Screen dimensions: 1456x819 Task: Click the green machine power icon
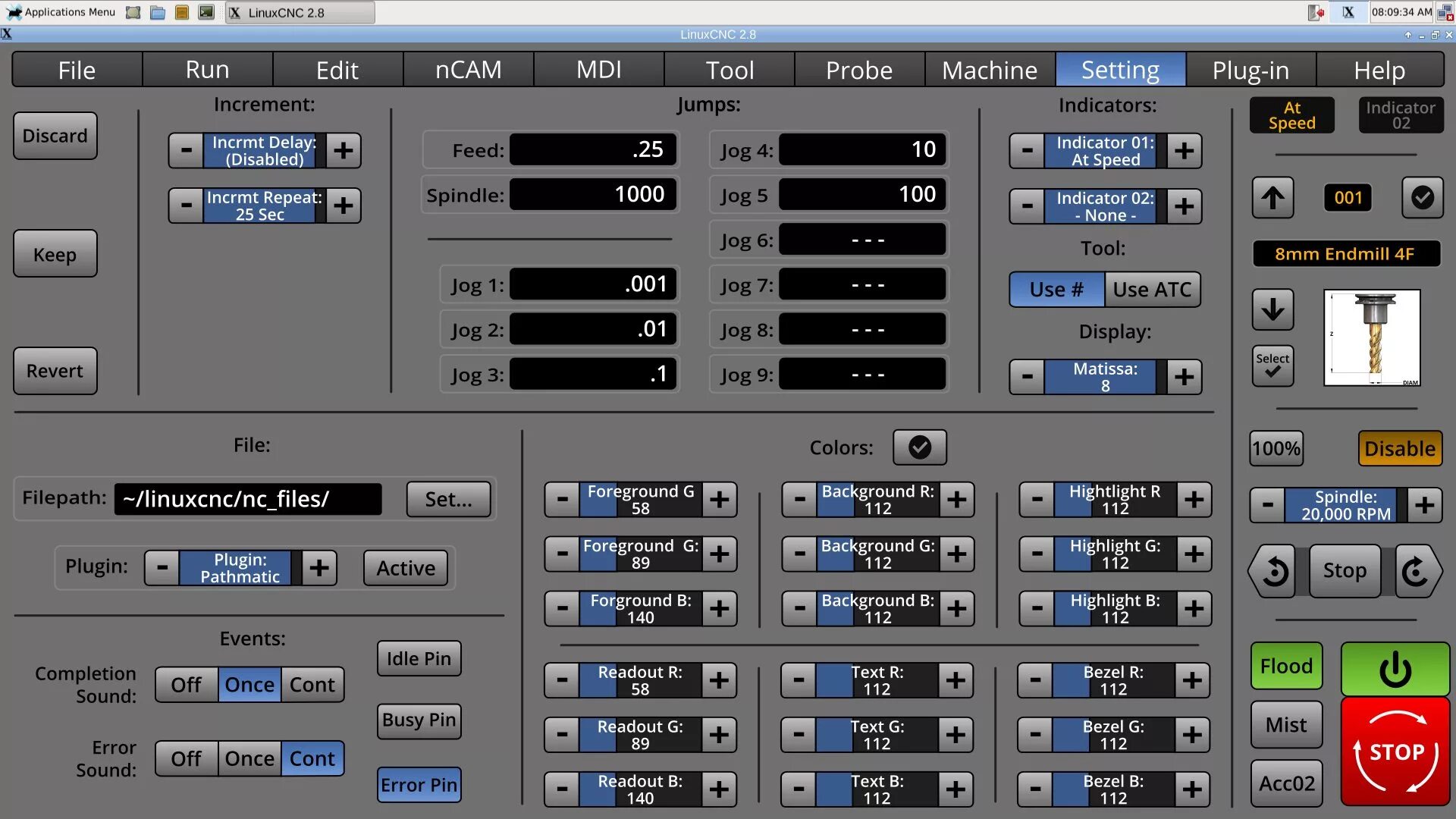[1395, 669]
